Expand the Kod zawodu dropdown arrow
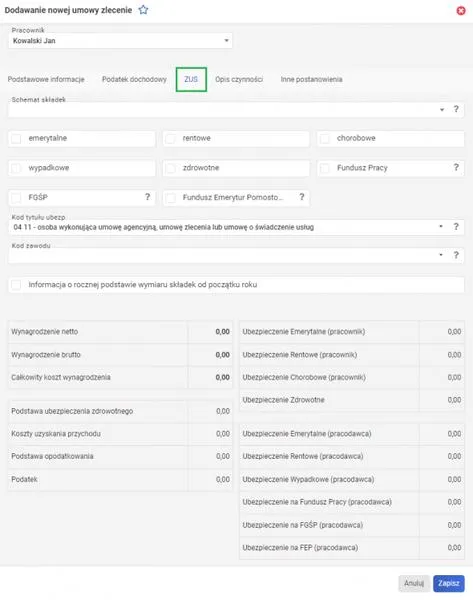 pos(441,255)
